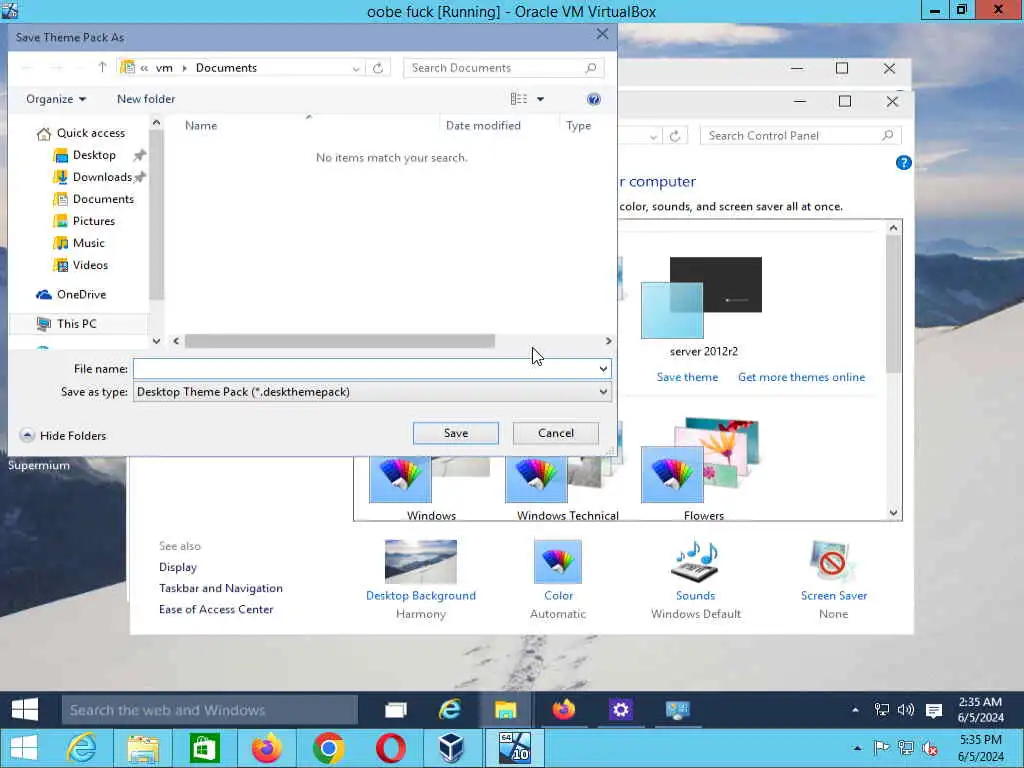Open Settings gear app on guest taskbar
Screen dimensions: 1024x768
pyautogui.click(x=620, y=710)
